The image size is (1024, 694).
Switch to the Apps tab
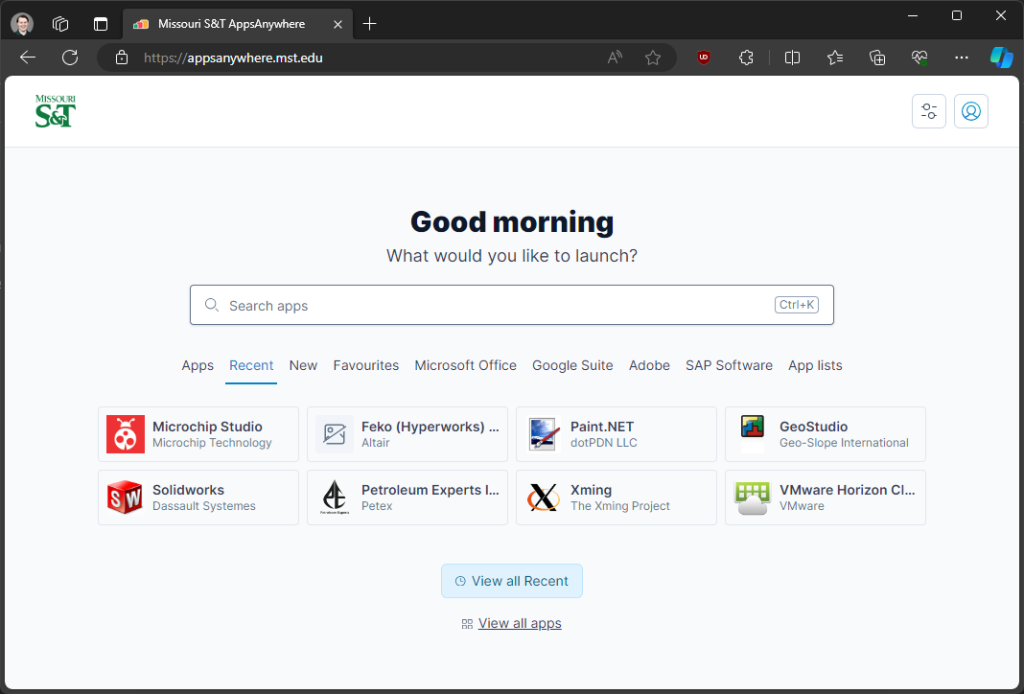[197, 366]
